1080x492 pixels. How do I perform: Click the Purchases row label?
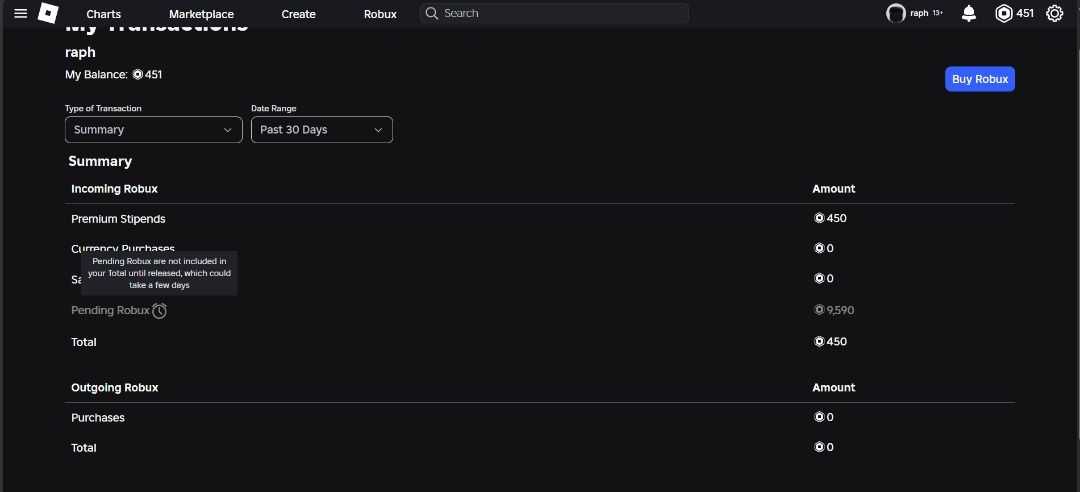click(98, 418)
